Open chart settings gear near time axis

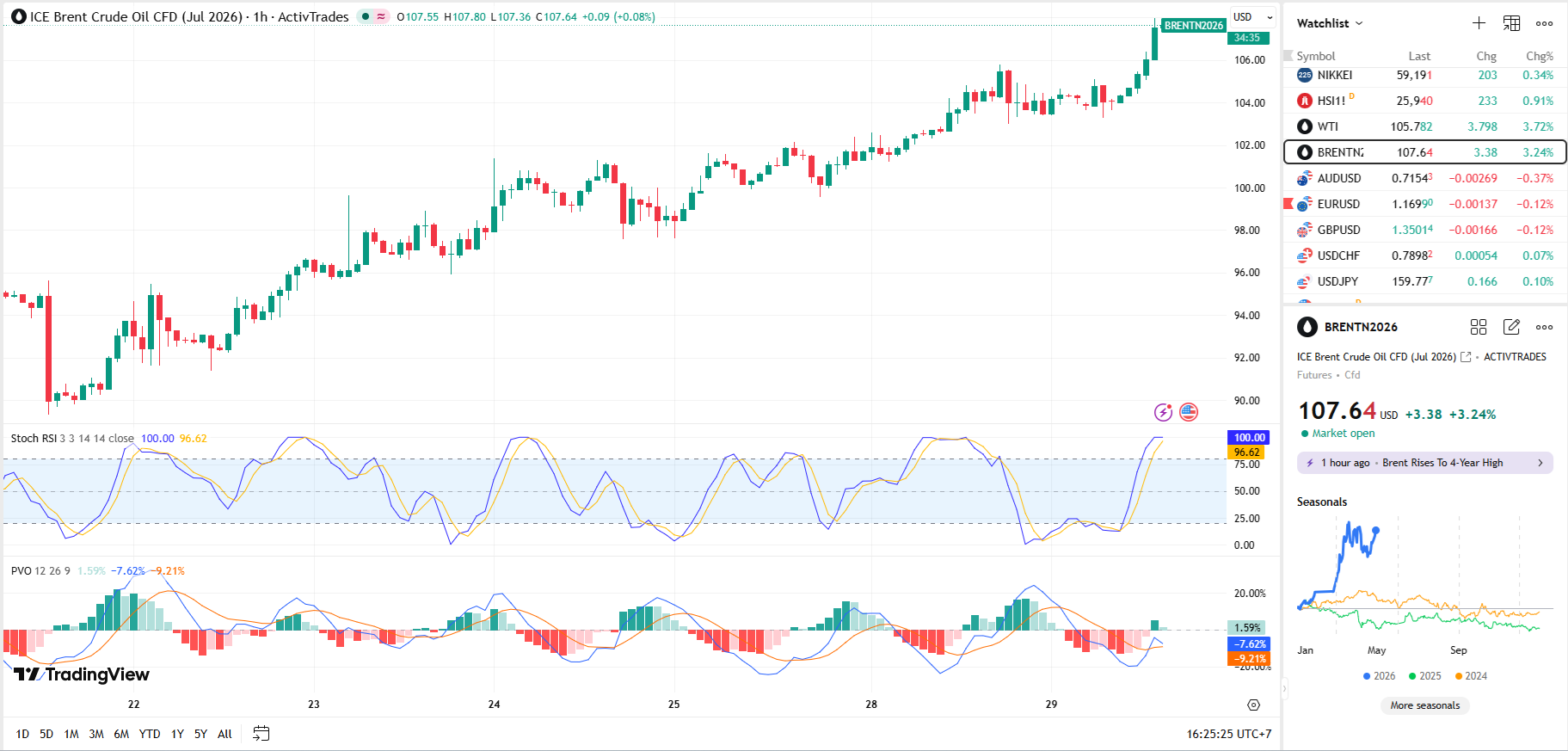pos(1253,705)
